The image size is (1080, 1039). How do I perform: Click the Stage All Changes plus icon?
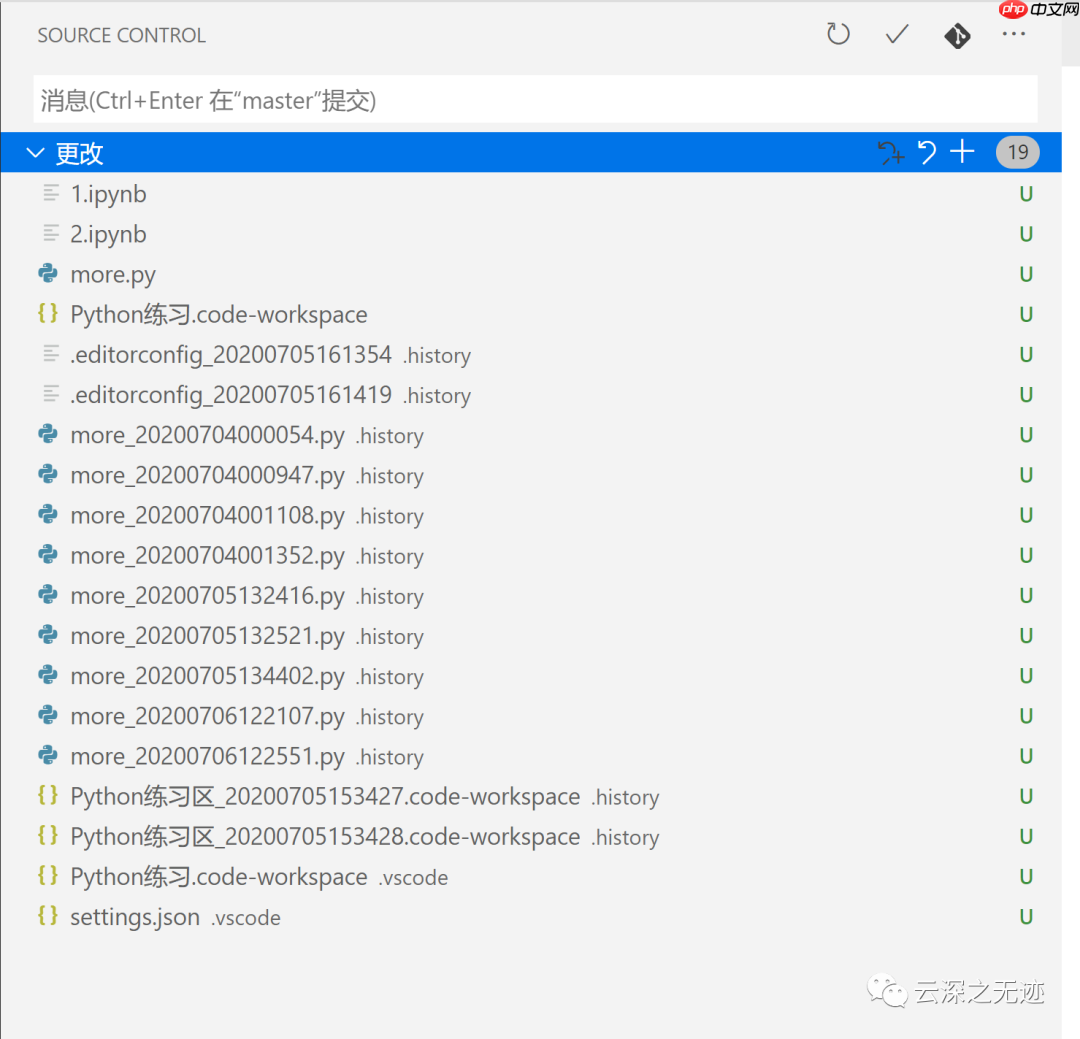coord(961,152)
